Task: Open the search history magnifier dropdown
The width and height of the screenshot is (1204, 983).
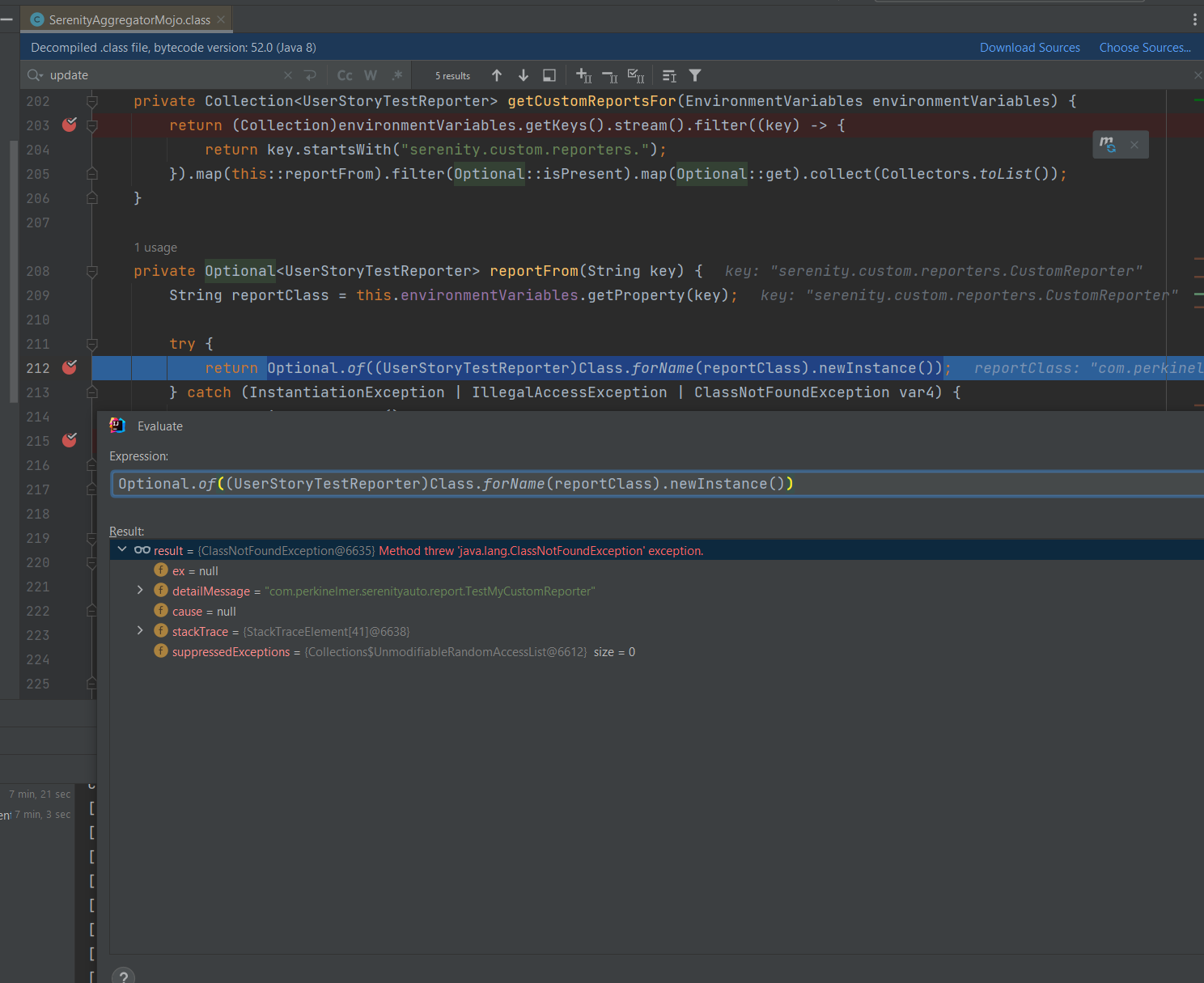Action: 35,75
